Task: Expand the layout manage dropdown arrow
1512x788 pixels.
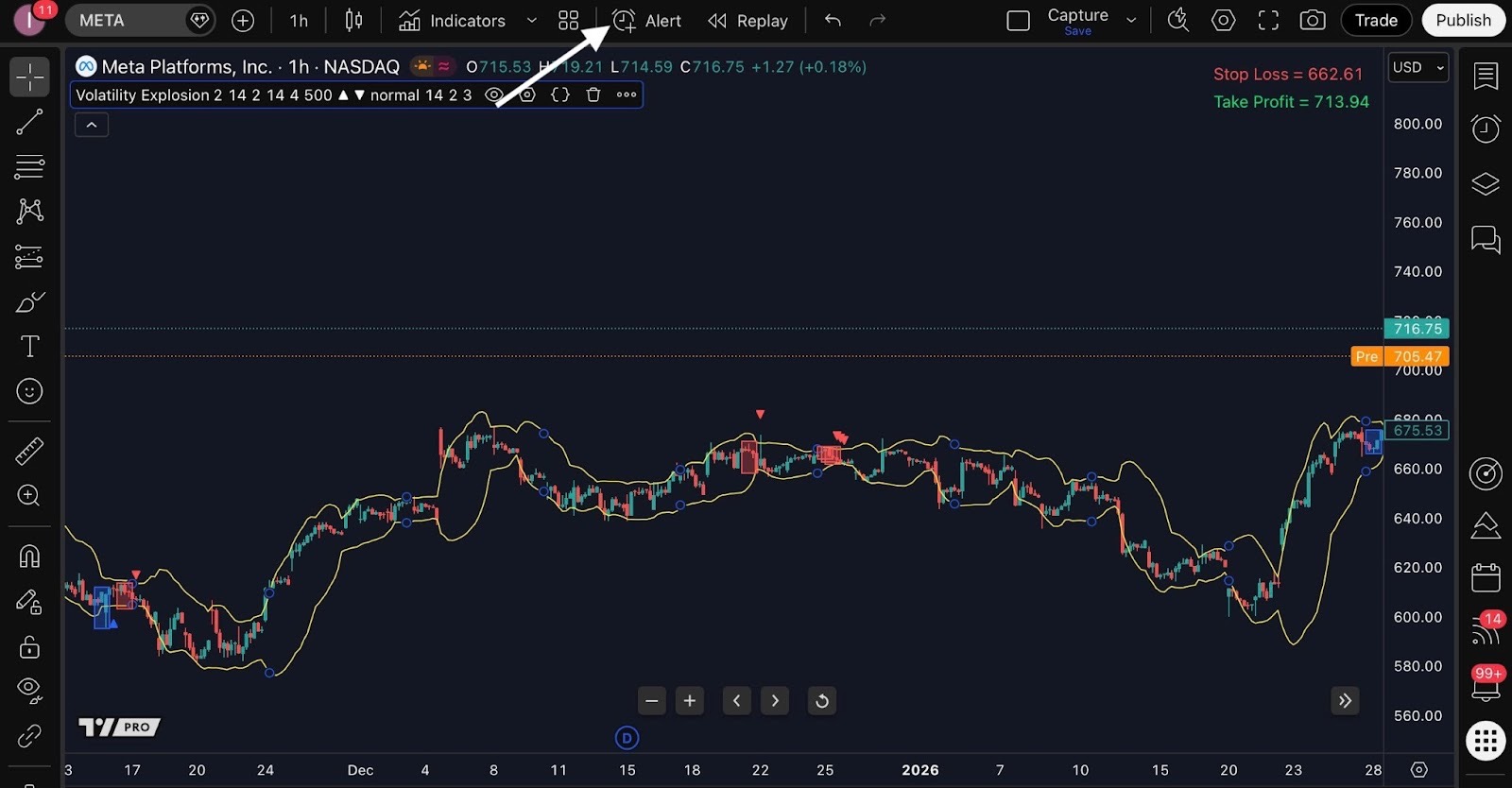Action: pos(1131,20)
